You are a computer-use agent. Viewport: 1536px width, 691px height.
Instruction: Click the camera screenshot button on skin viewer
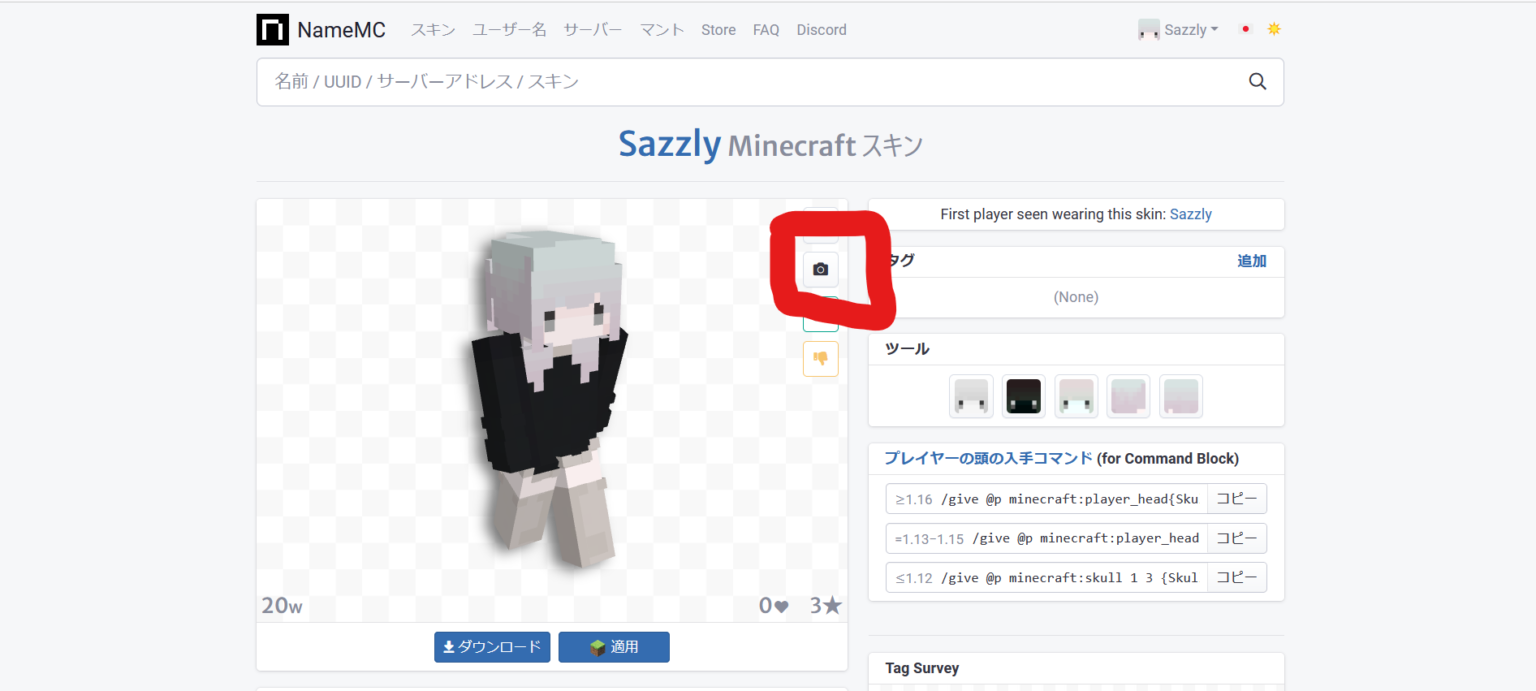click(x=820, y=269)
